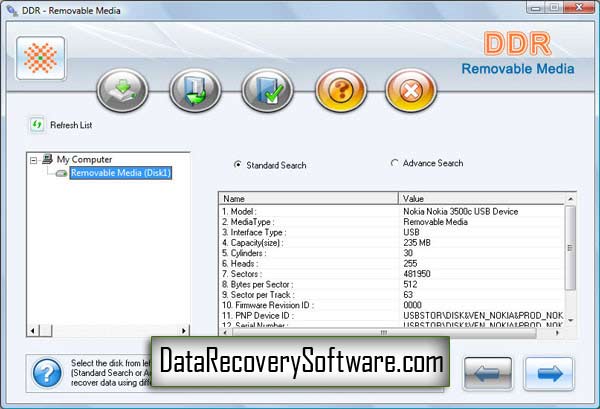Click the Refresh List label
Screen dimensions: 600x409
click(71, 125)
